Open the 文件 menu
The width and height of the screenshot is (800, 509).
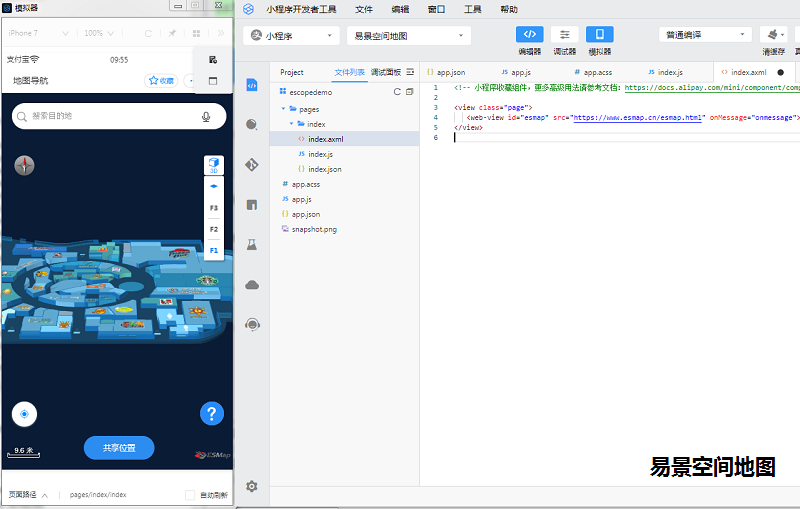click(x=364, y=9)
